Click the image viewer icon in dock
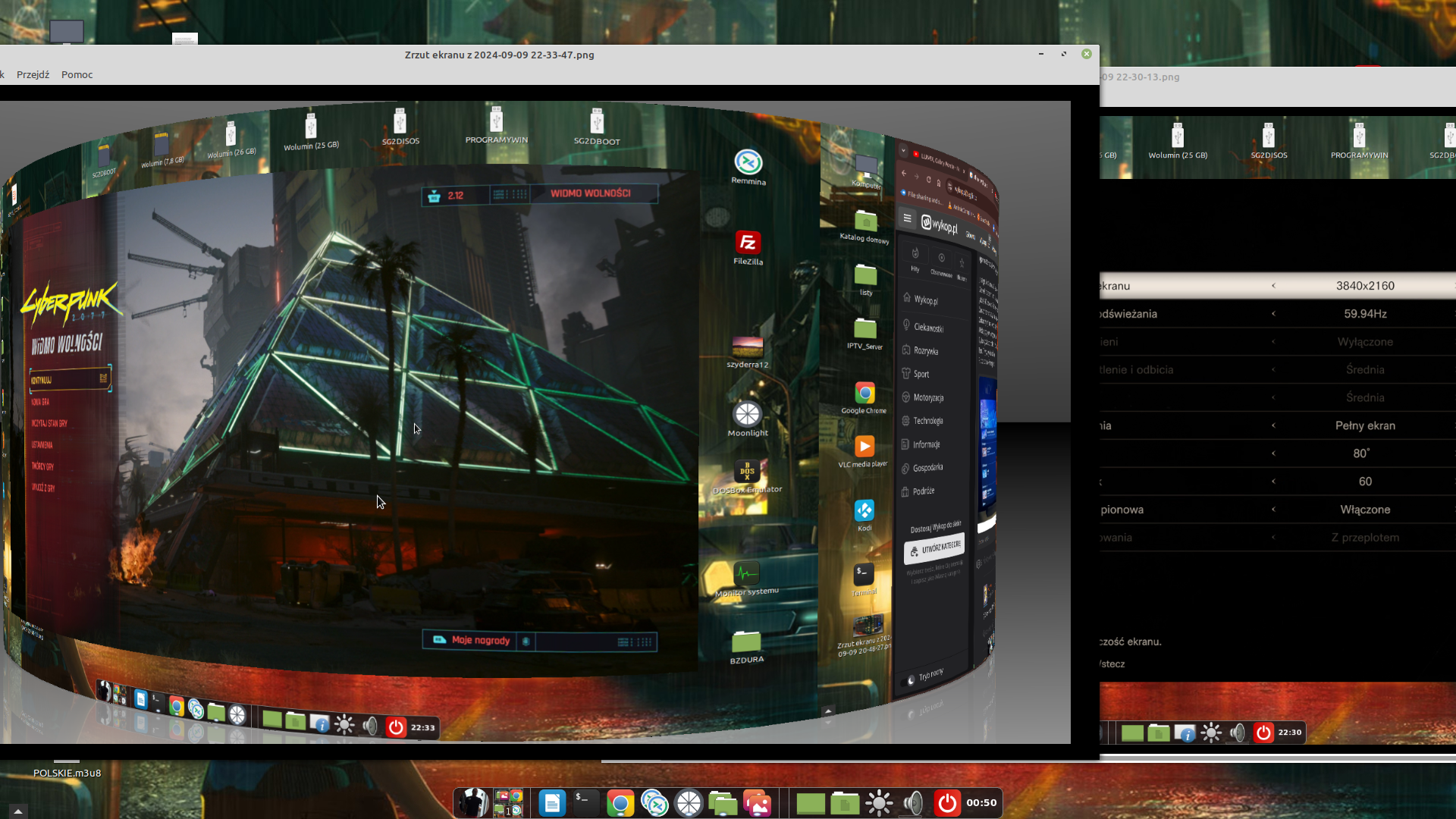 click(757, 802)
